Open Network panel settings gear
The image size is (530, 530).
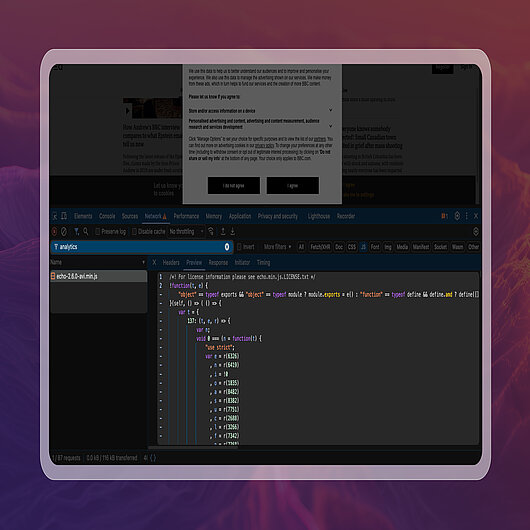pyautogui.click(x=476, y=232)
